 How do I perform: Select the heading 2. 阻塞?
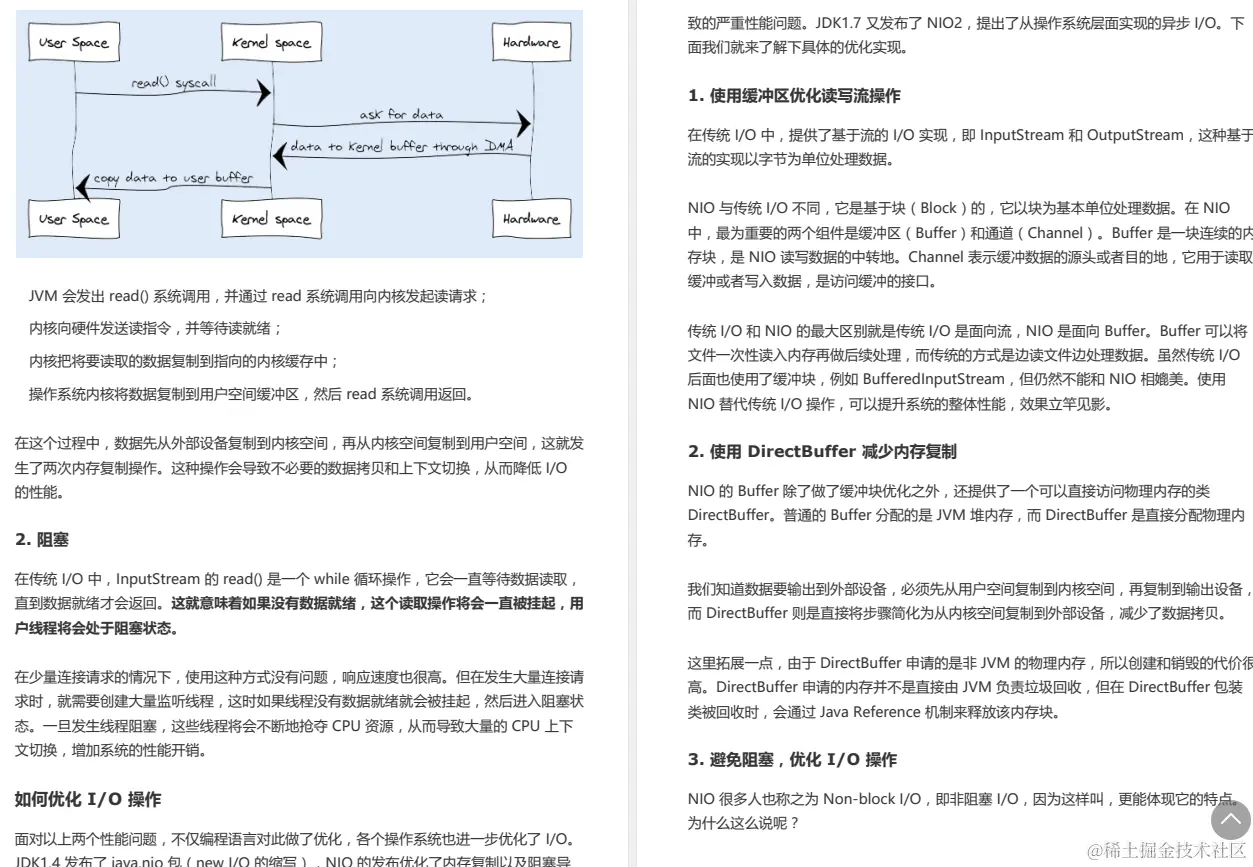tap(44, 541)
